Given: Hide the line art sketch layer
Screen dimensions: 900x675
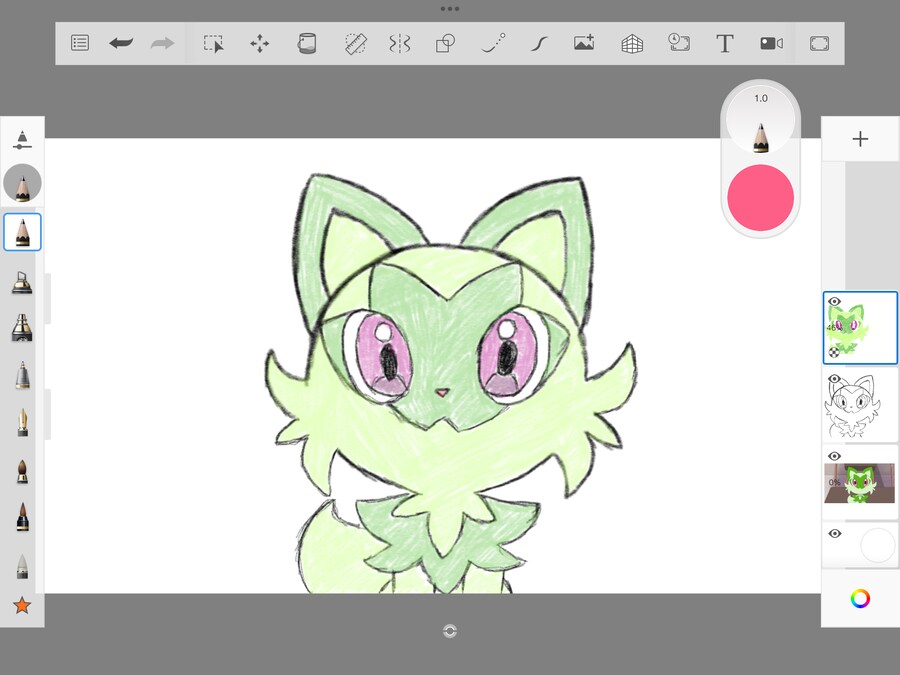Looking at the screenshot, I should pyautogui.click(x=835, y=379).
